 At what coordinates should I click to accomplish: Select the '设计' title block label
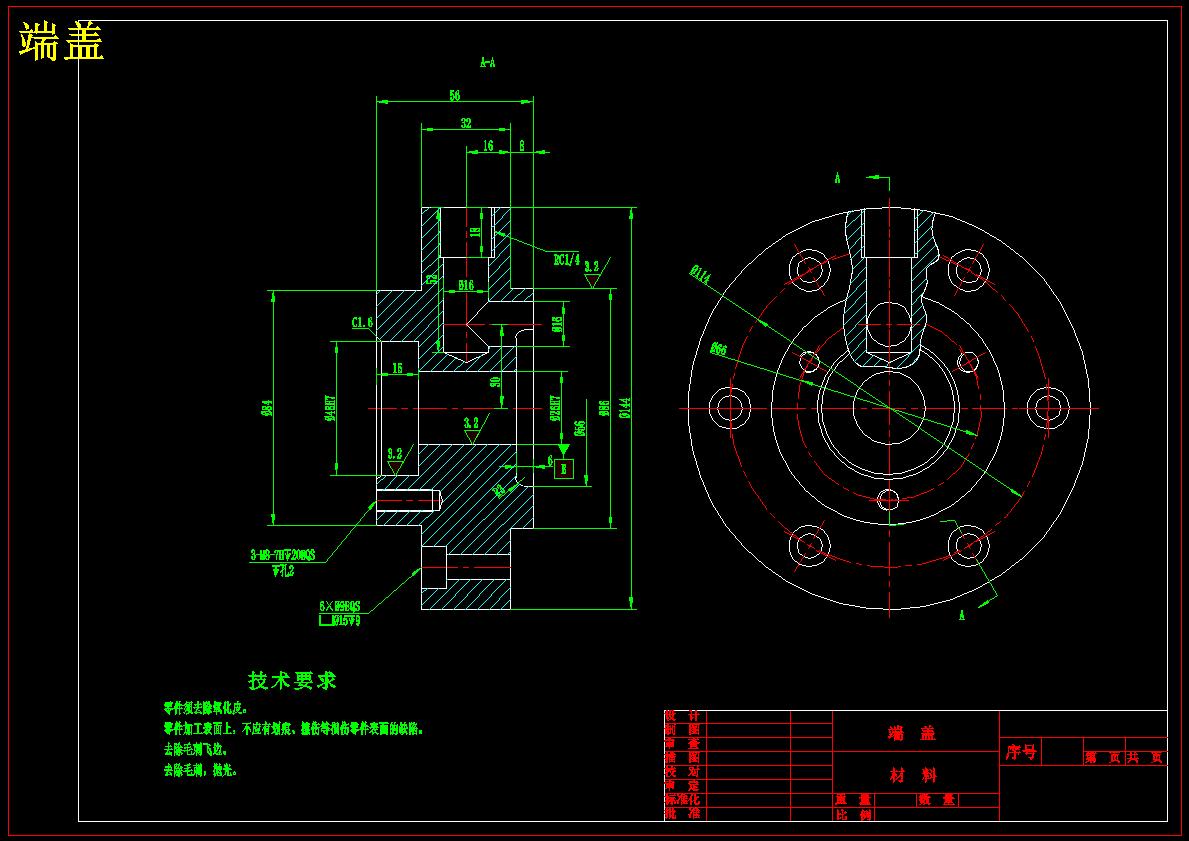[x=682, y=716]
